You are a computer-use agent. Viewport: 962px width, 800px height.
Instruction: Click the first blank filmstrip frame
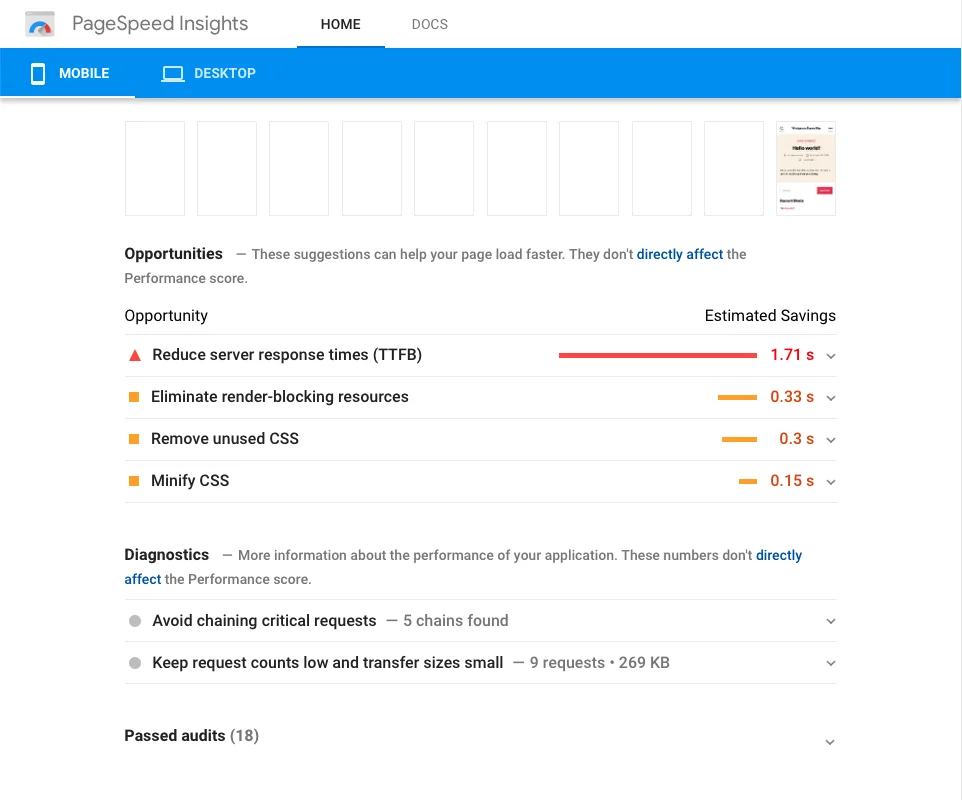[155, 168]
